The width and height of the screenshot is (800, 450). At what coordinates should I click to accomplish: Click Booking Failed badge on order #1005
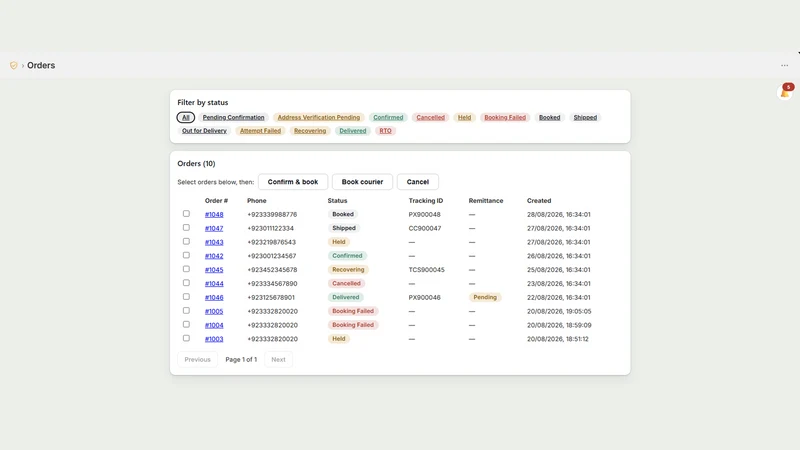click(x=353, y=311)
